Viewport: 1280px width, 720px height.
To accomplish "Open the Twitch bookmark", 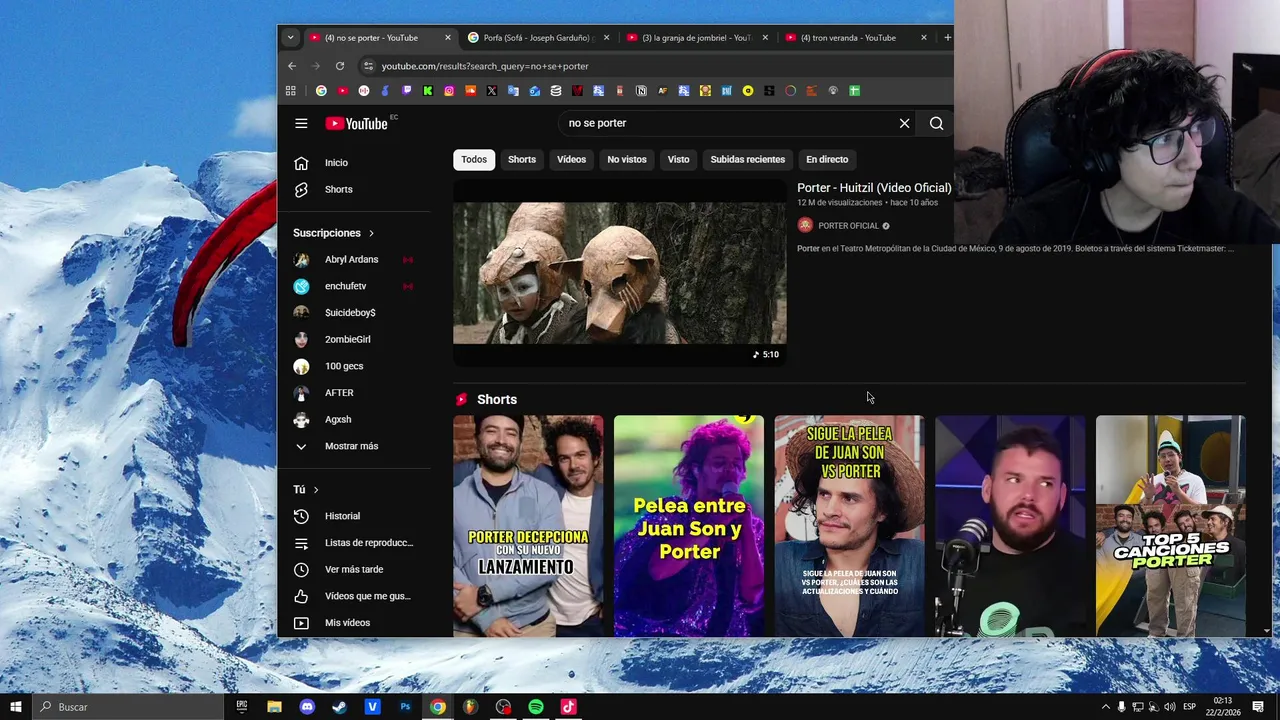I will pyautogui.click(x=406, y=90).
